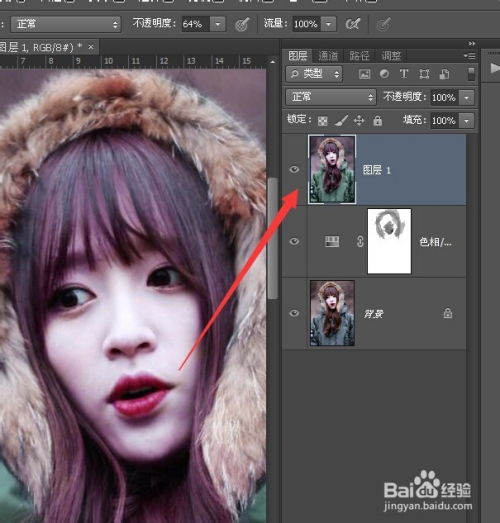Lock transparent pixels icon
Viewport: 500px width, 523px height.
[323, 121]
